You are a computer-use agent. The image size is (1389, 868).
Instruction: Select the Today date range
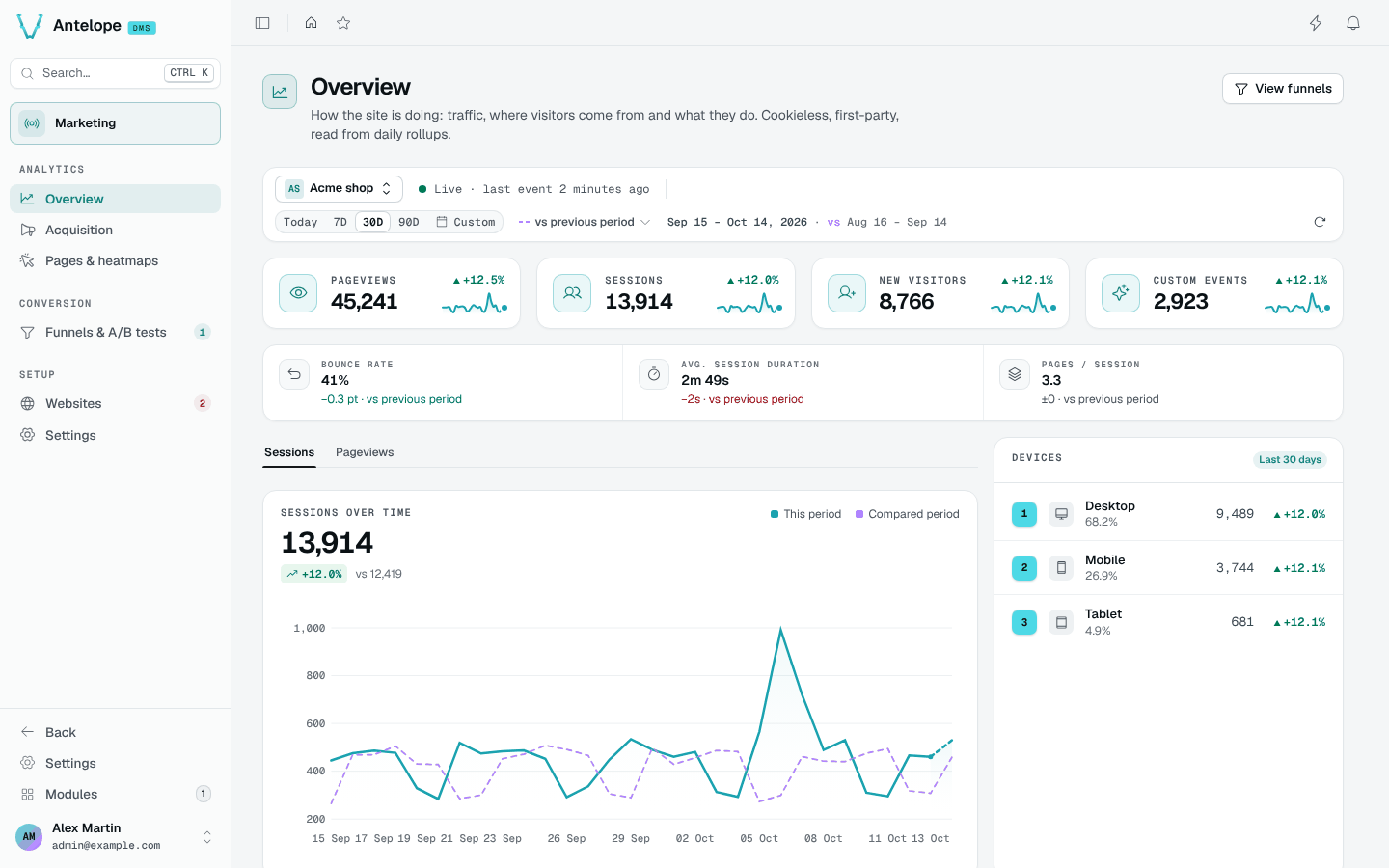tap(301, 222)
